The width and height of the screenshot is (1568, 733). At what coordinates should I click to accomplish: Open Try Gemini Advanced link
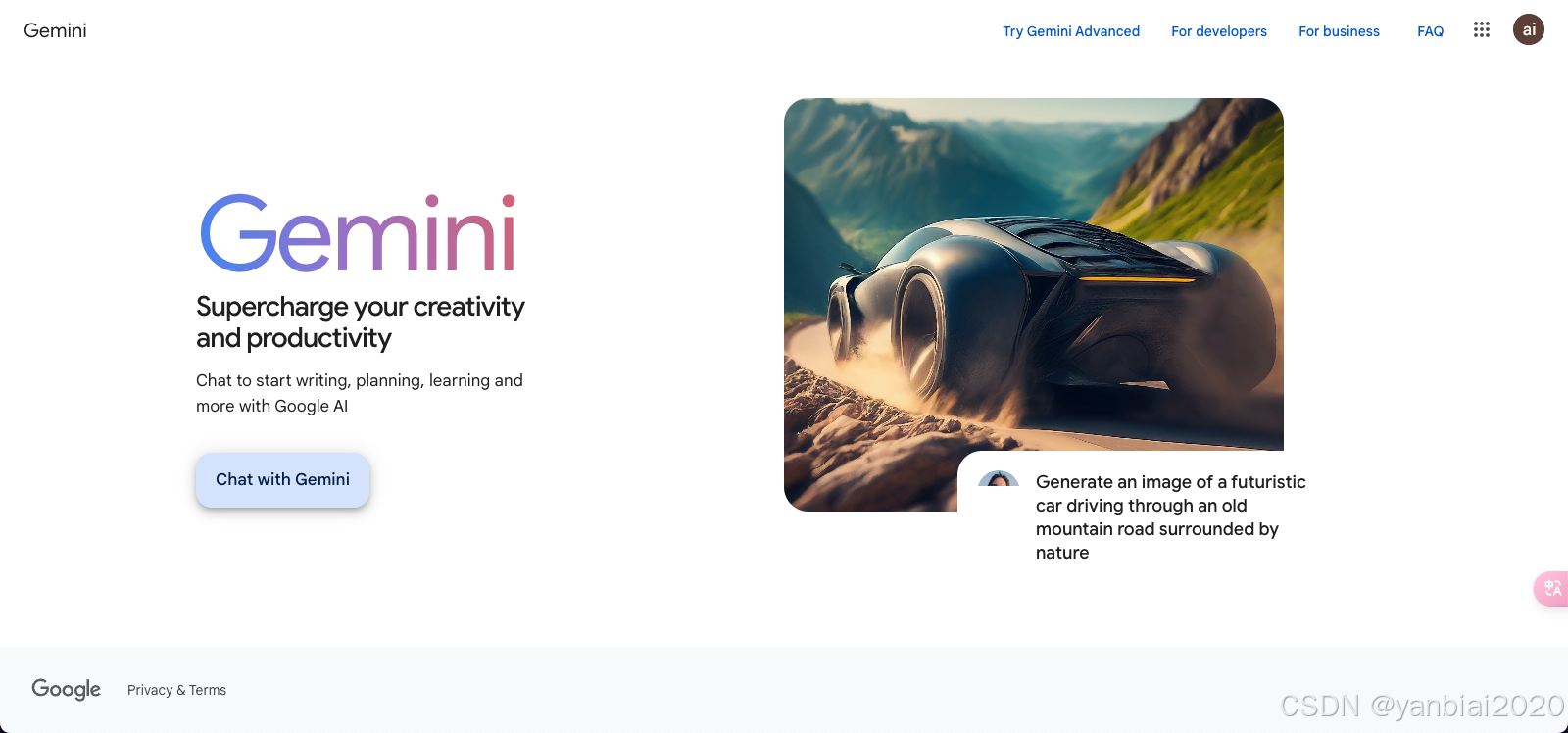click(1071, 31)
